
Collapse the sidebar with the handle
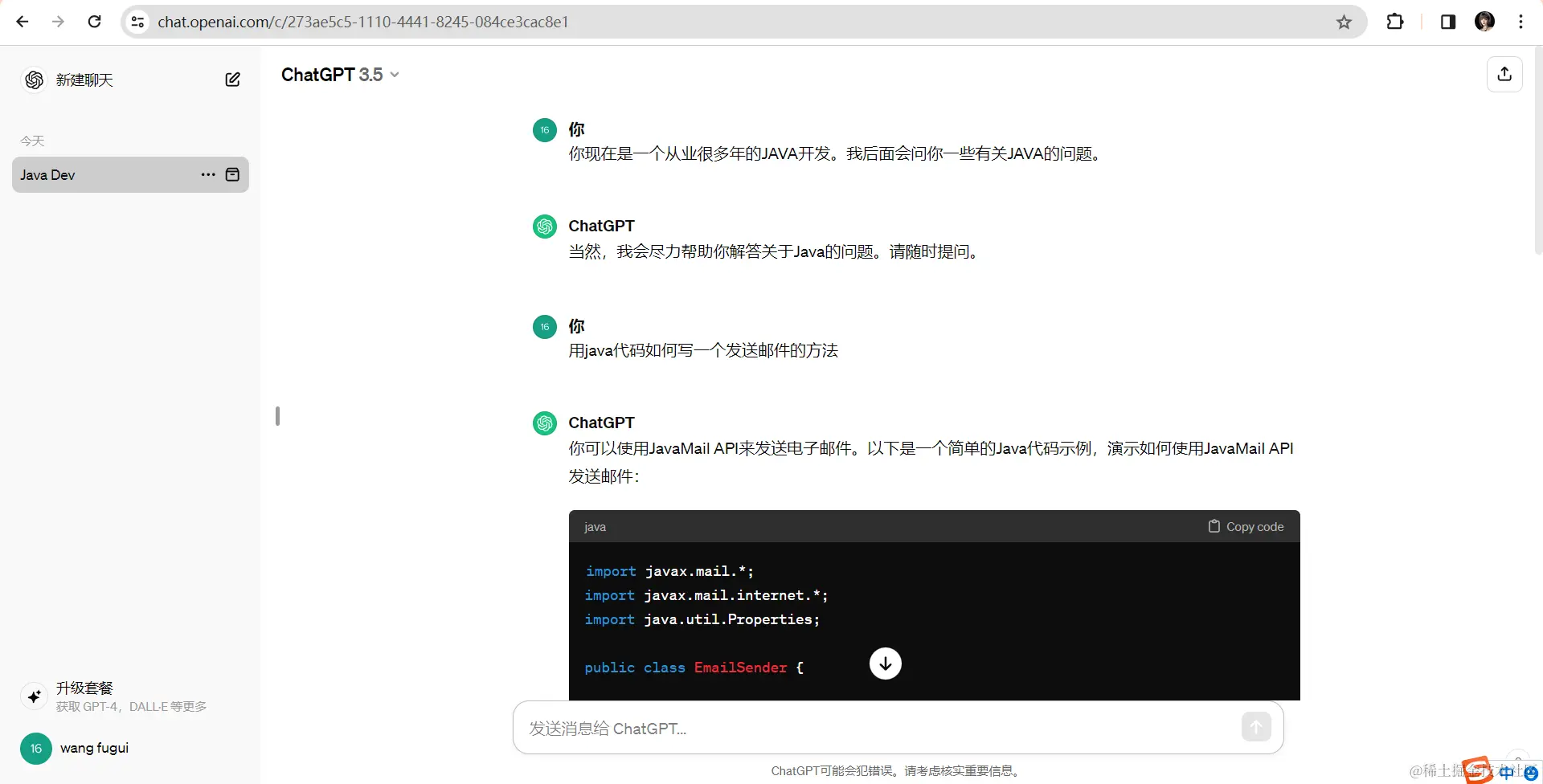pos(277,415)
